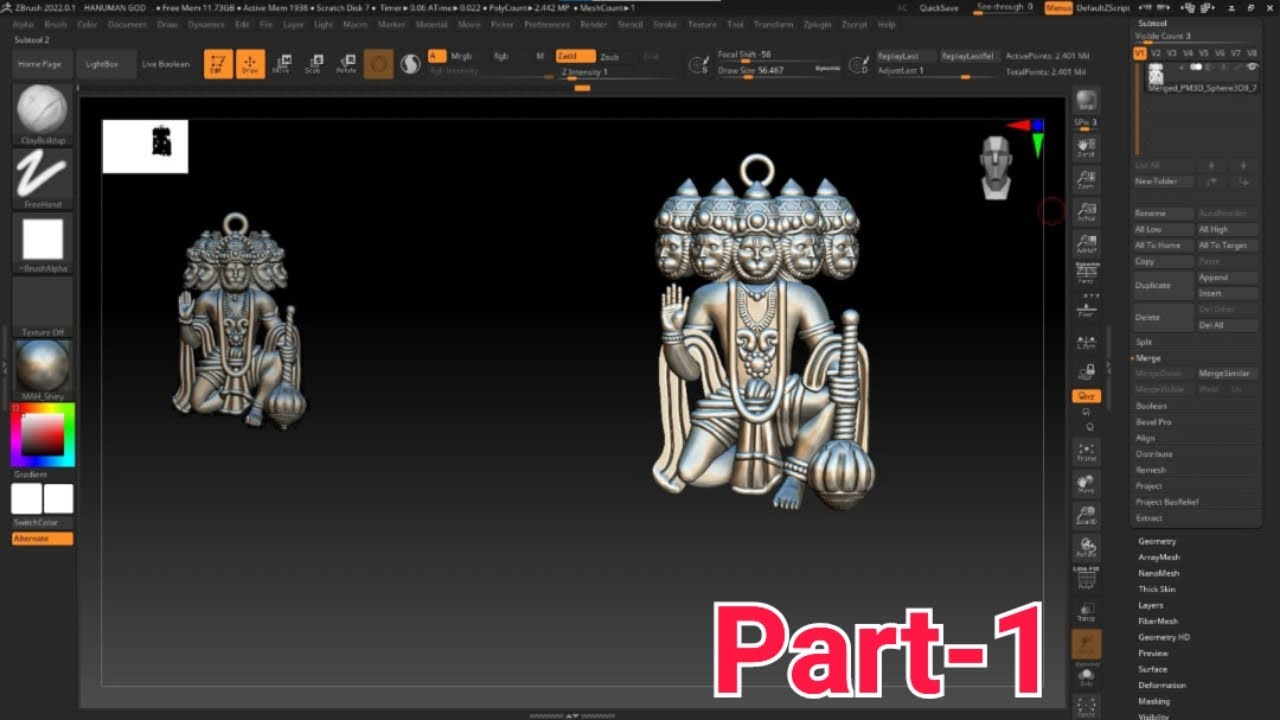Viewport: 1280px width, 720px height.
Task: Click the camera head orientation gizmo
Action: 994,168
